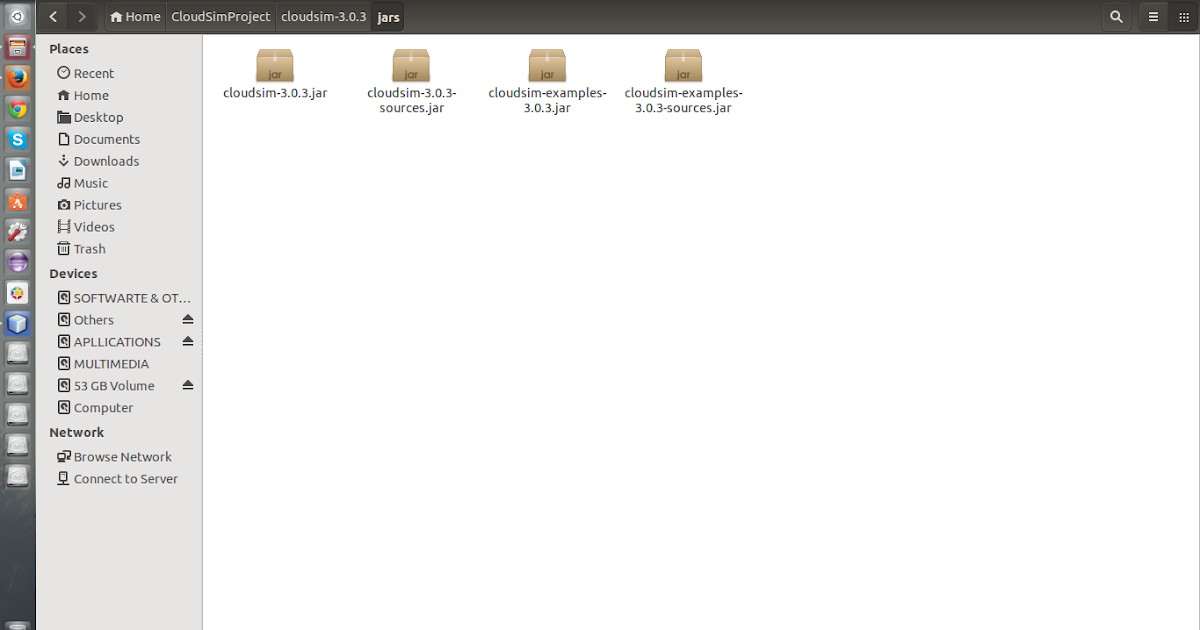Navigate to CloudSimProject in path bar
The height and width of the screenshot is (630, 1200).
pyautogui.click(x=220, y=16)
